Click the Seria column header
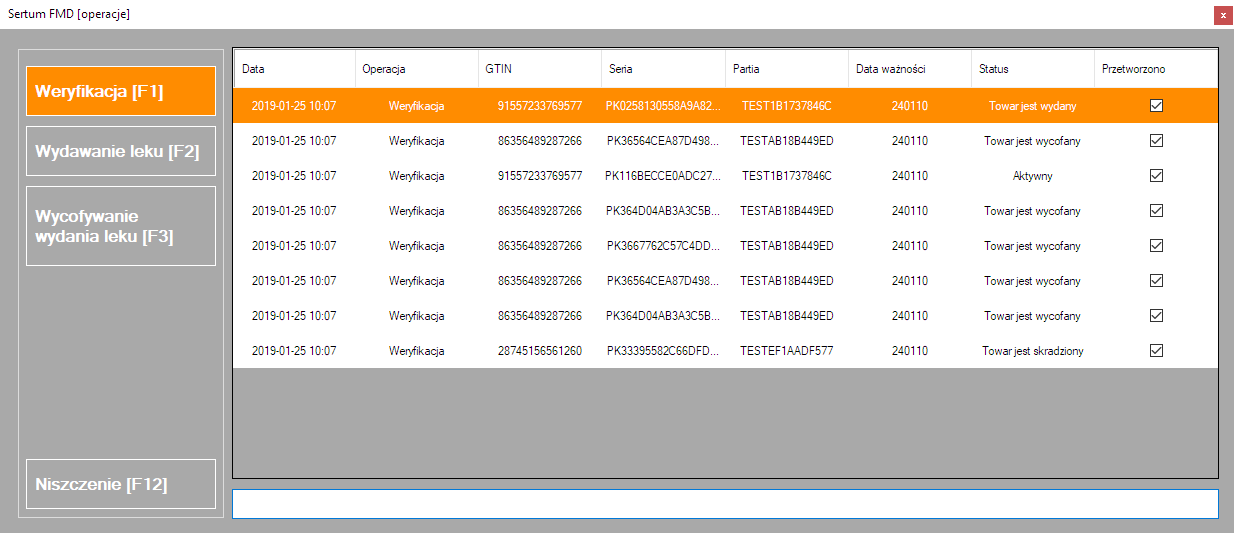1234x533 pixels. click(x=662, y=69)
